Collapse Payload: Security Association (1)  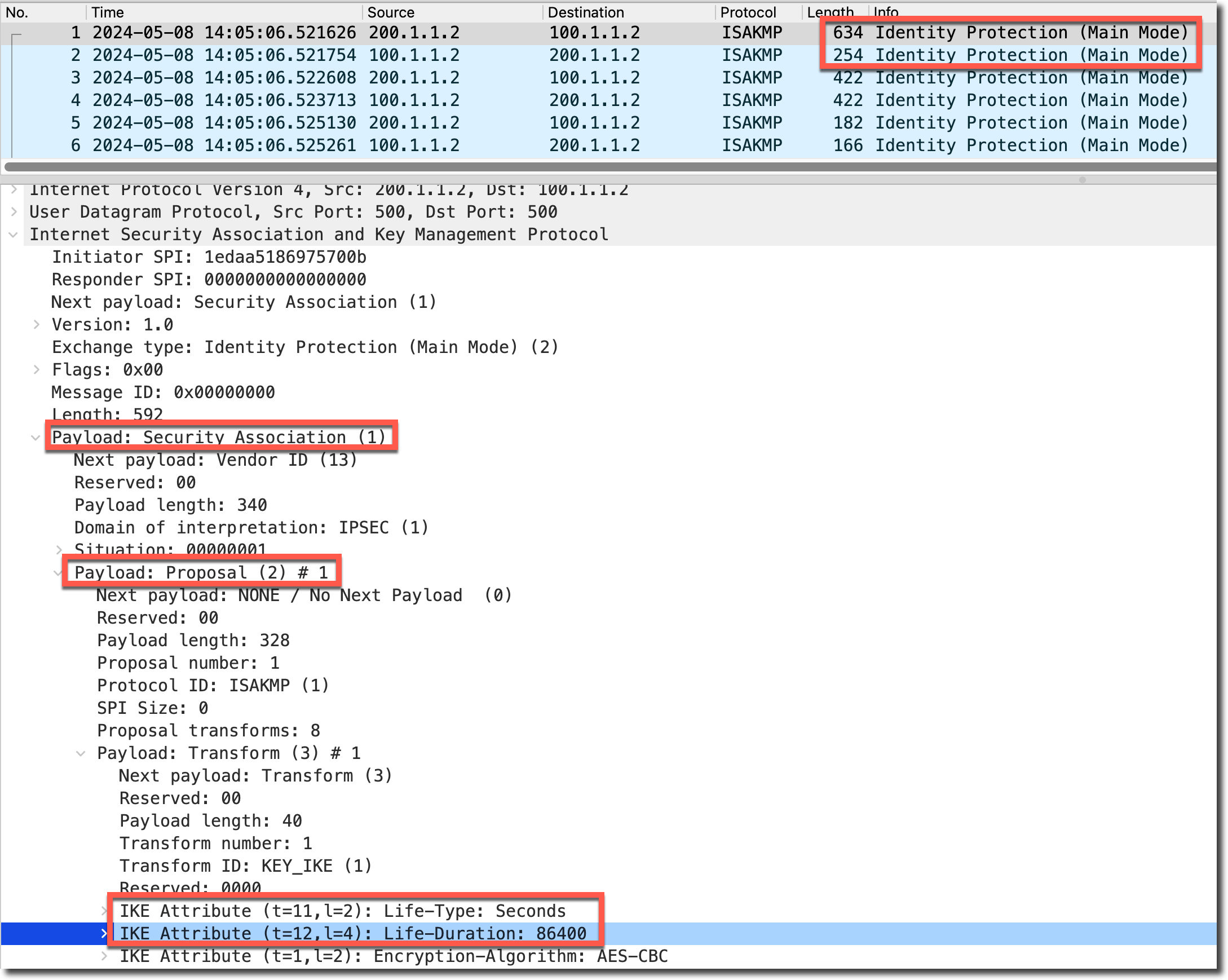tap(36, 438)
